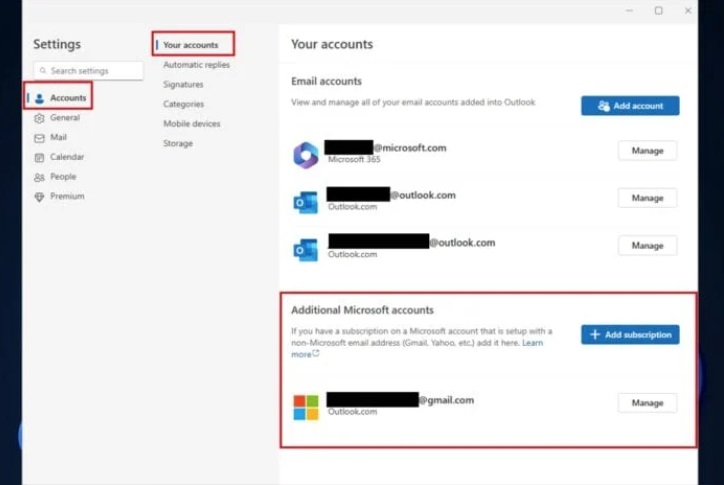Screen dimensions: 724x485
Task: Click the Microsoft 365 account label
Action: click(354, 159)
